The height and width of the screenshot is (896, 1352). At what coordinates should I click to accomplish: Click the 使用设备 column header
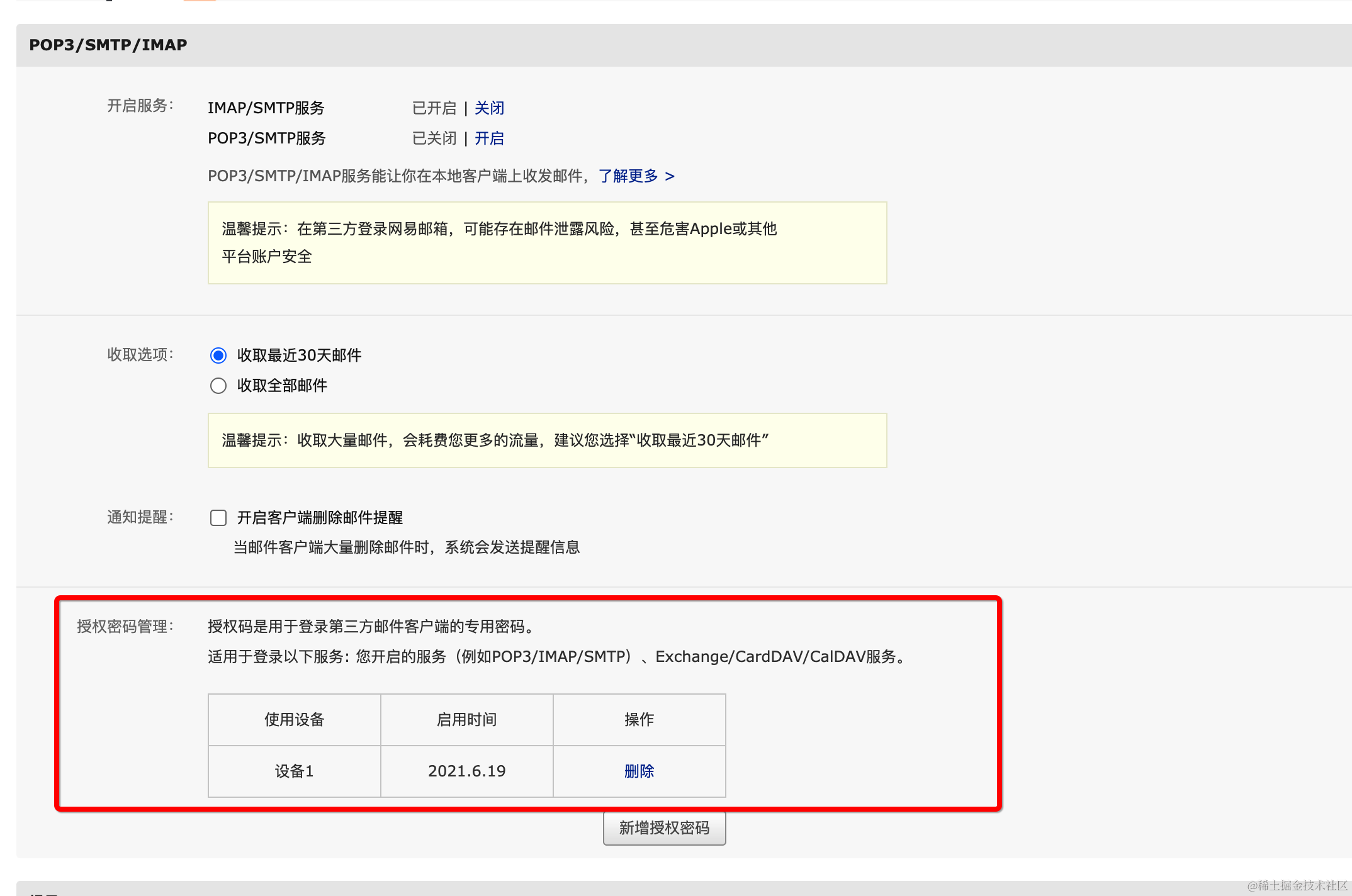click(294, 719)
